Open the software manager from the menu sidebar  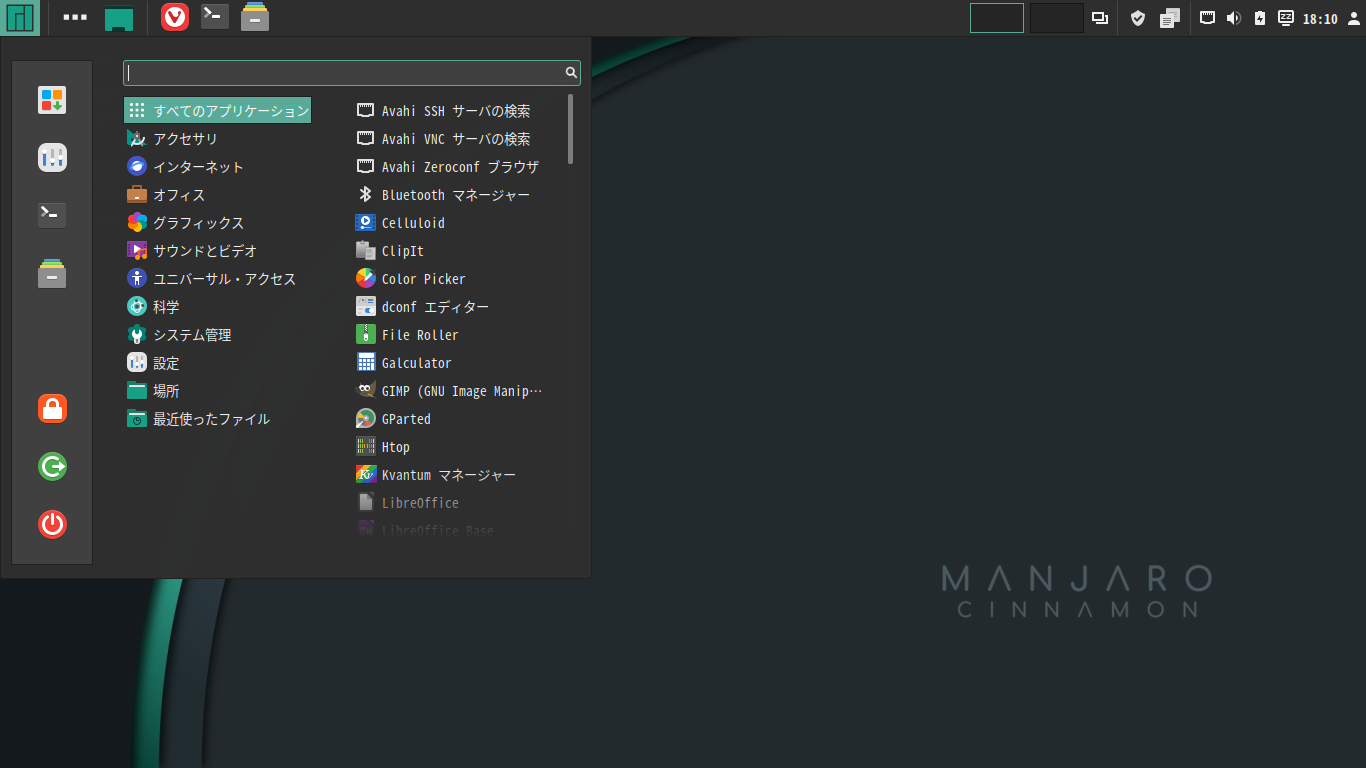[x=52, y=100]
